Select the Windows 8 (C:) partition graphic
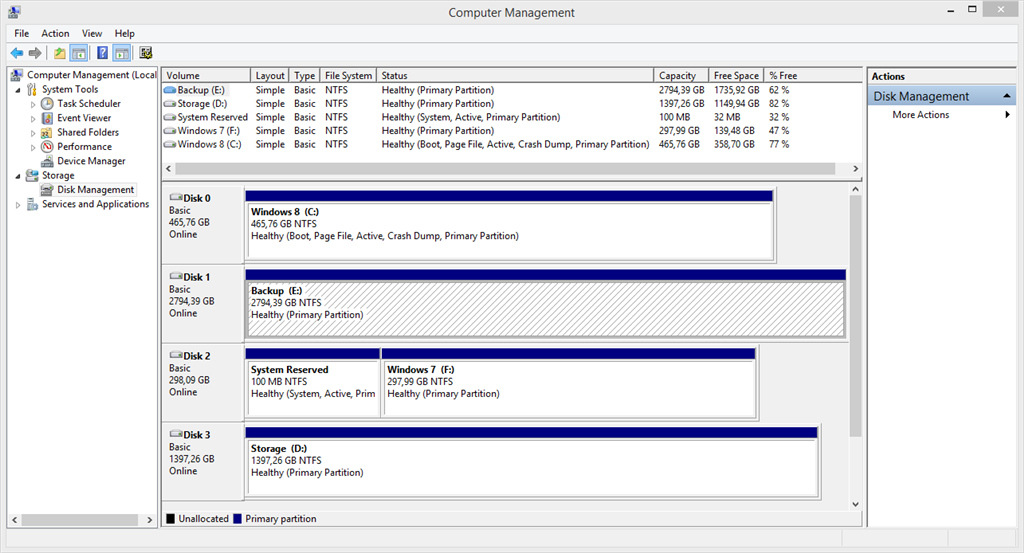Screen dimensions: 1024x553 click(x=510, y=227)
